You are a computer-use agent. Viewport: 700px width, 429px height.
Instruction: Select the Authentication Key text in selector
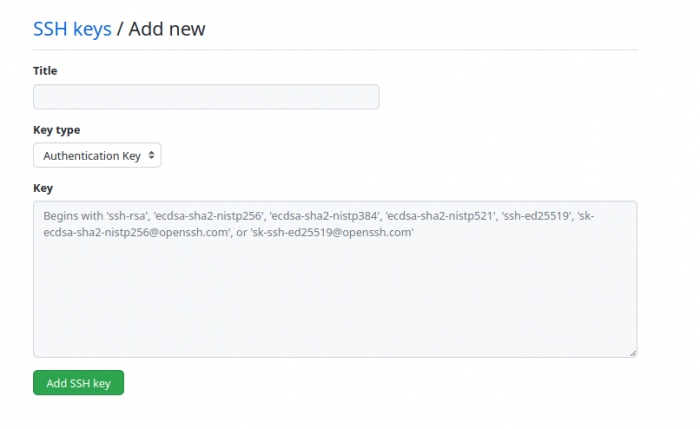(x=92, y=156)
